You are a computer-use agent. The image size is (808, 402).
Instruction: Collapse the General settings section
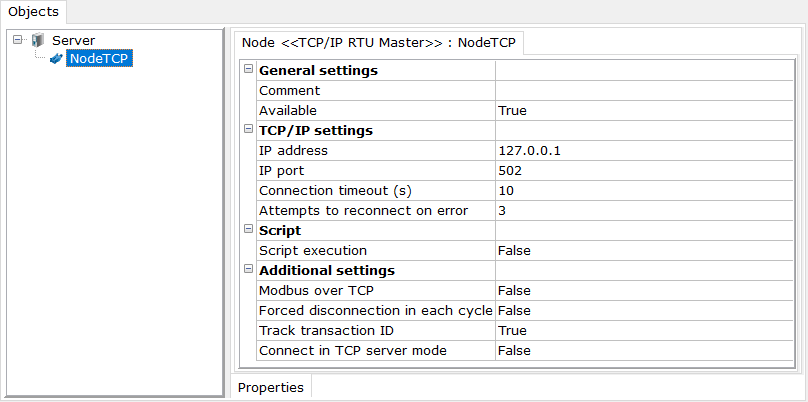(248, 69)
